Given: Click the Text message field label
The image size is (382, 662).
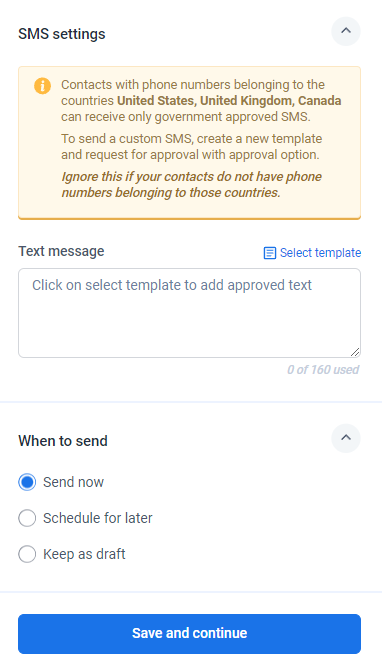Looking at the screenshot, I should coord(61,251).
